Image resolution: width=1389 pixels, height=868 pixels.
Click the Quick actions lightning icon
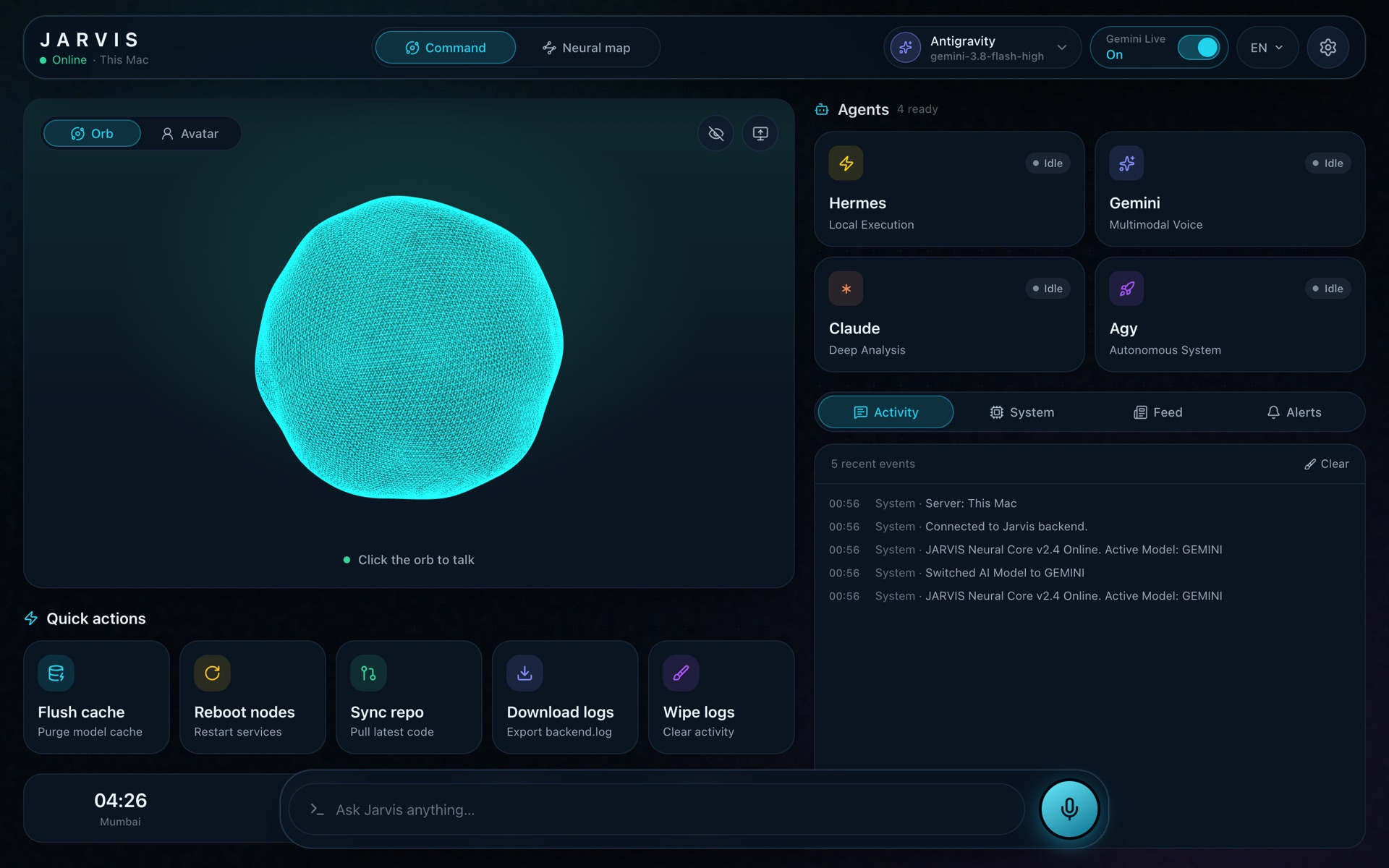pyautogui.click(x=31, y=618)
